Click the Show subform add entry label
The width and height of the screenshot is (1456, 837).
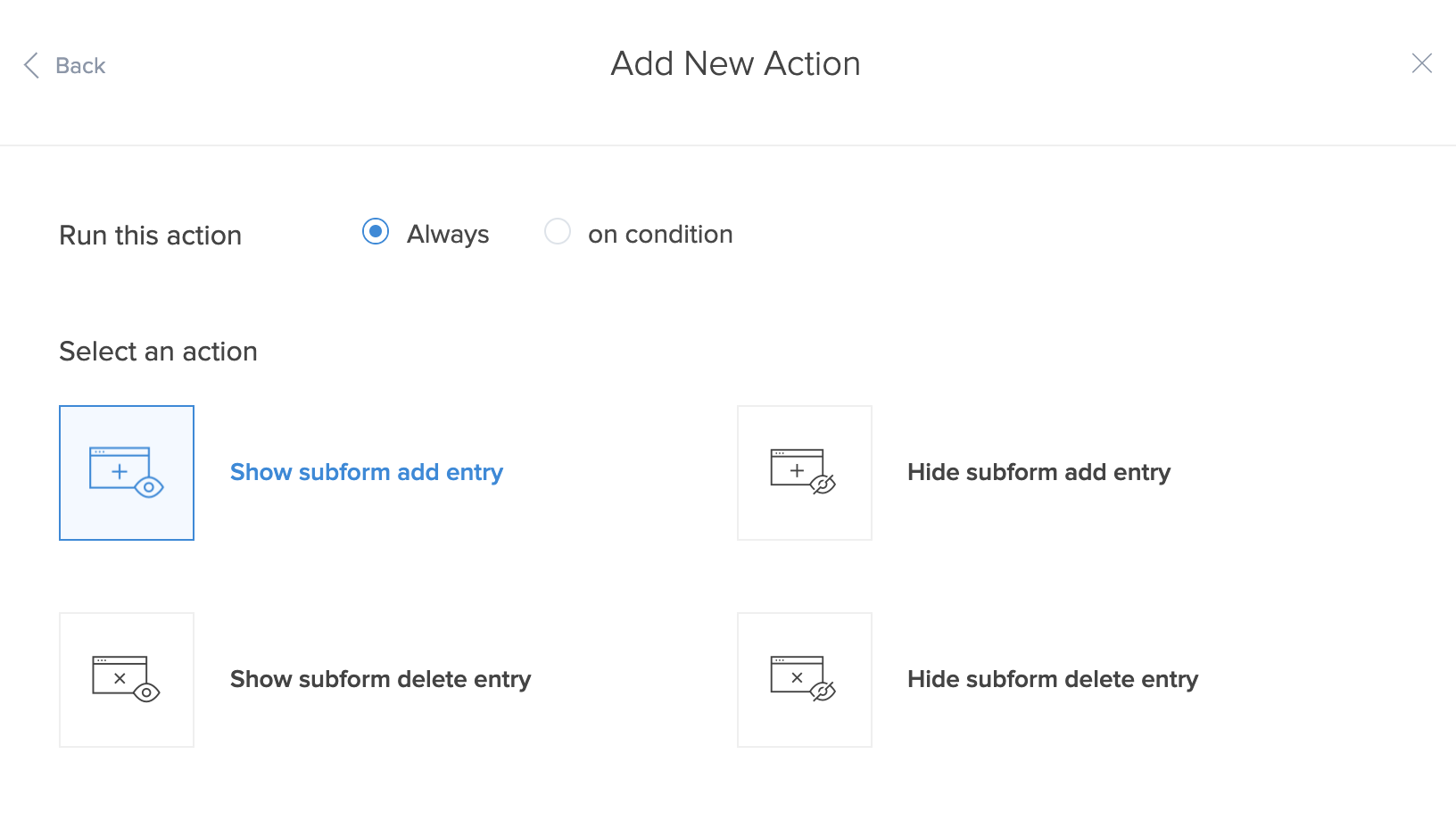[x=367, y=472]
